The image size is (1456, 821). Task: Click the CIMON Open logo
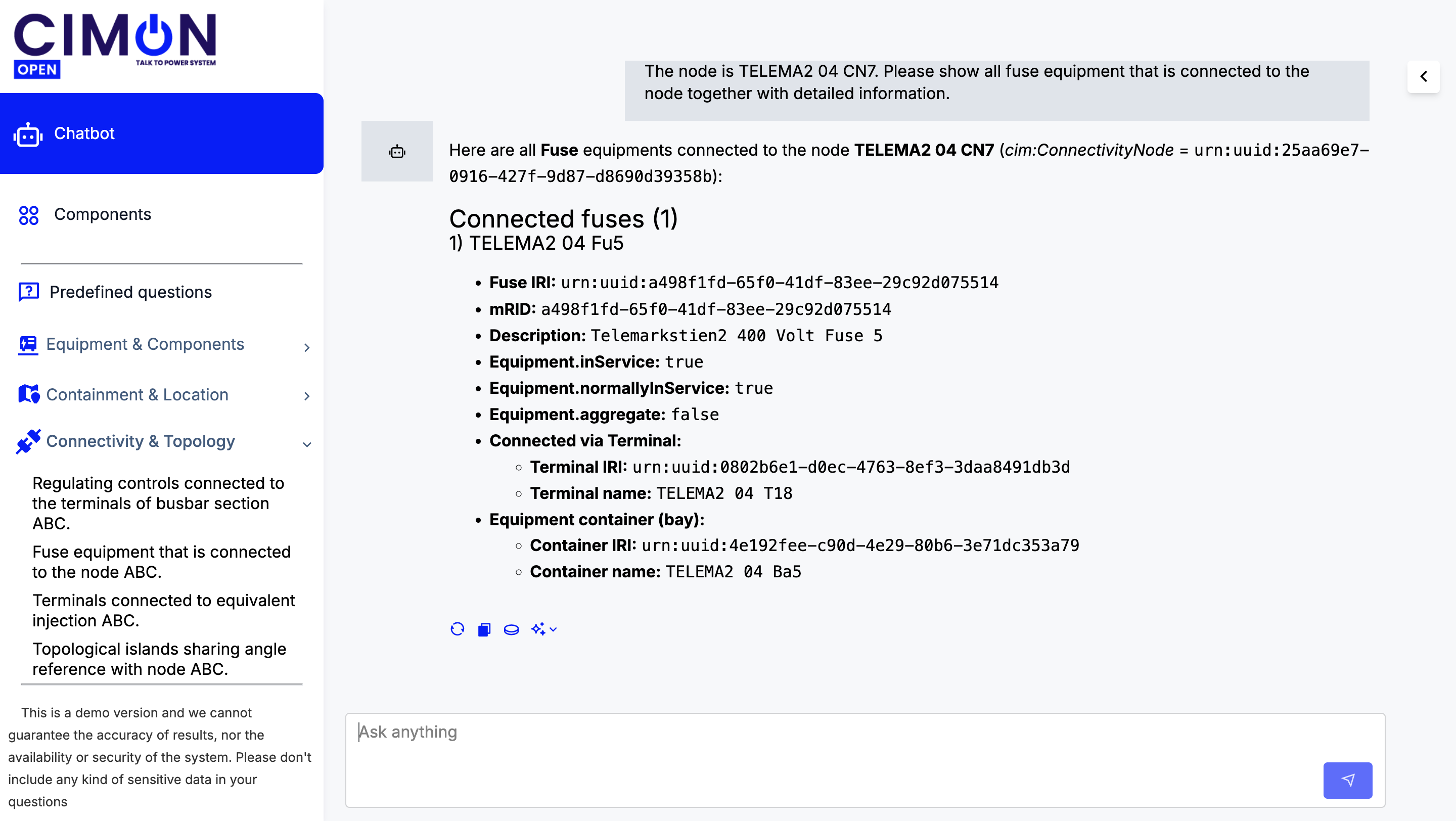click(x=115, y=45)
